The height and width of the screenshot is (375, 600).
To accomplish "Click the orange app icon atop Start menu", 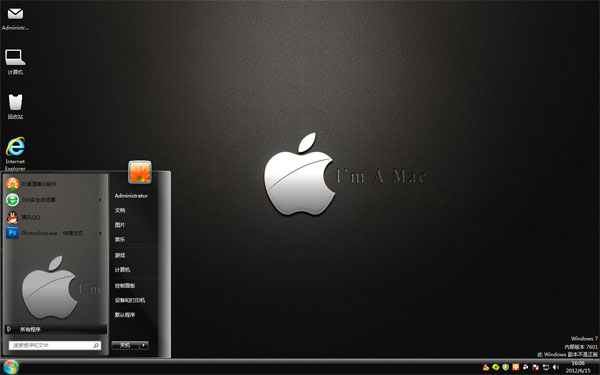I will 13,184.
